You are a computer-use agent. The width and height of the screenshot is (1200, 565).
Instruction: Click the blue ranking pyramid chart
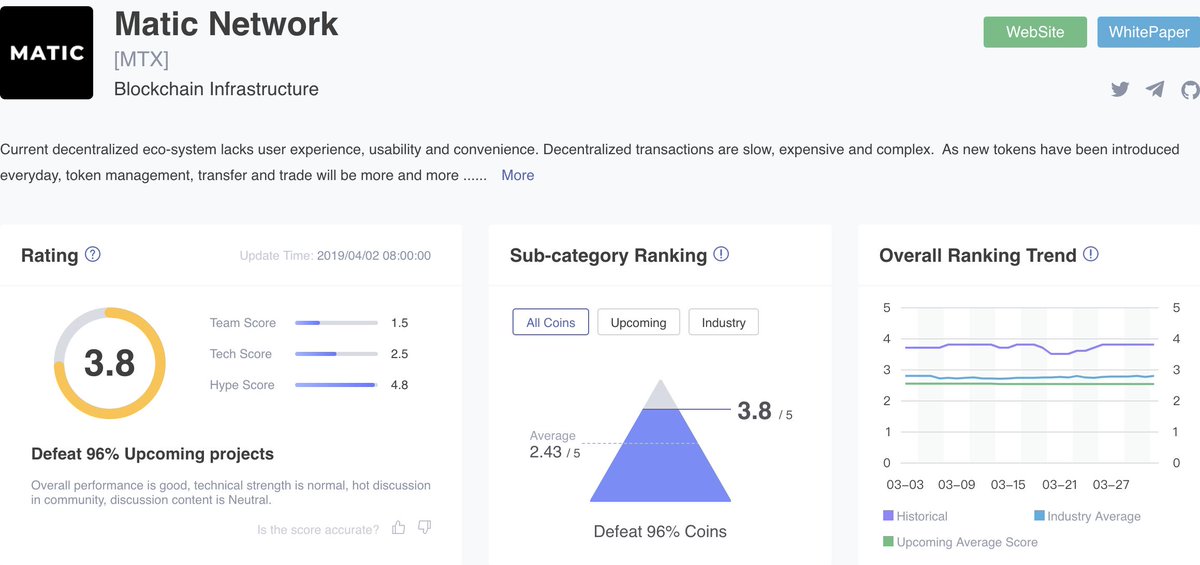(659, 440)
